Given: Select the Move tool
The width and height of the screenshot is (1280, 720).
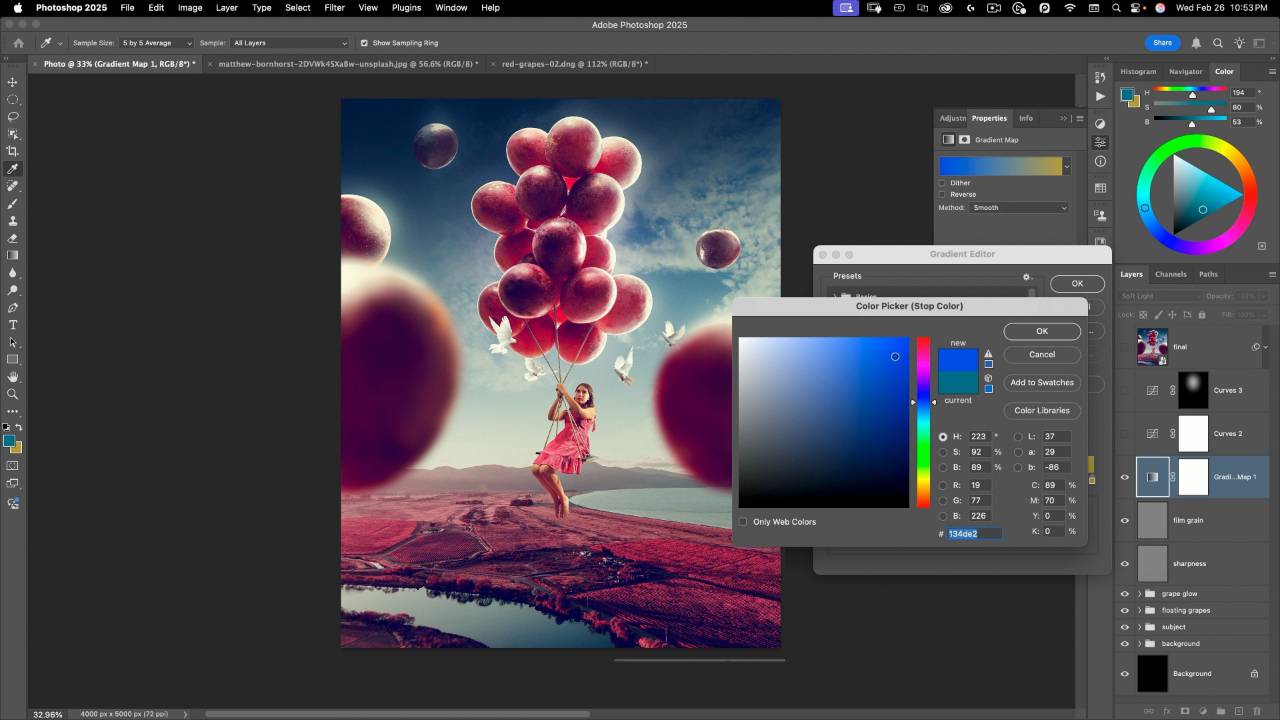Looking at the screenshot, I should click(x=13, y=82).
